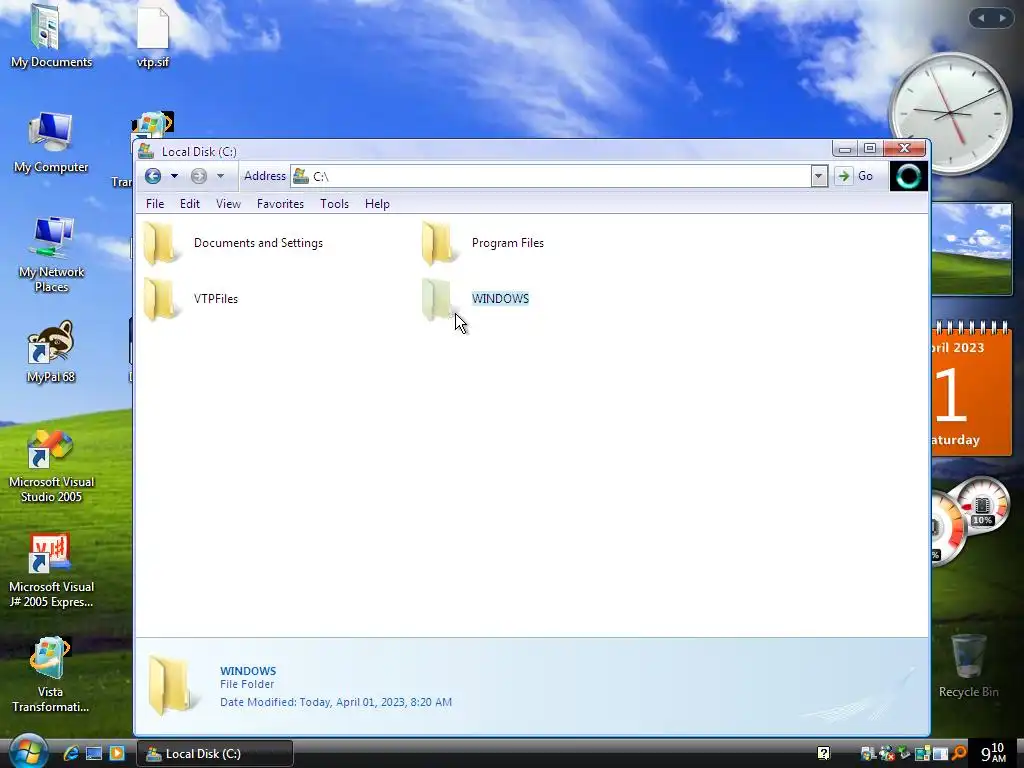The width and height of the screenshot is (1024, 768).
Task: Click the slideshow picture gadget
Action: pos(972,249)
